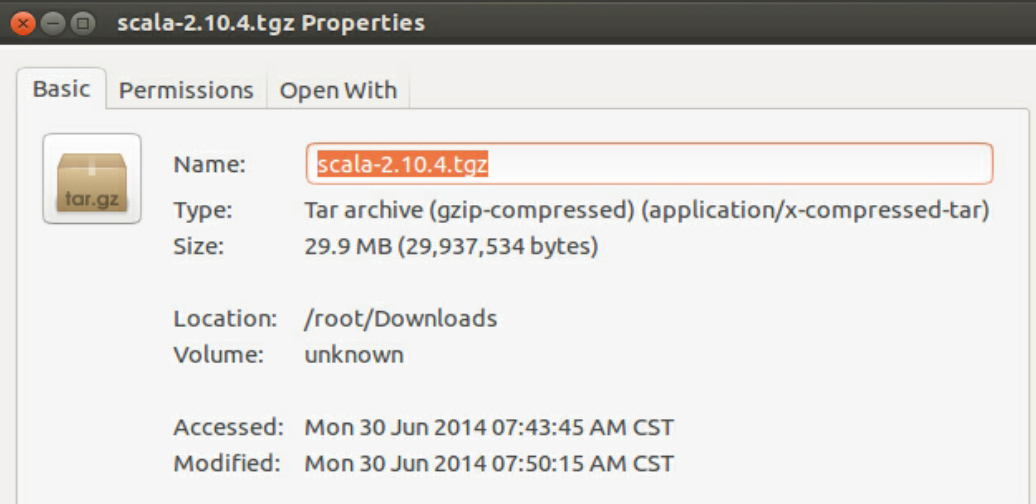
Task: Click the 29.9 MB size value
Action: click(451, 246)
